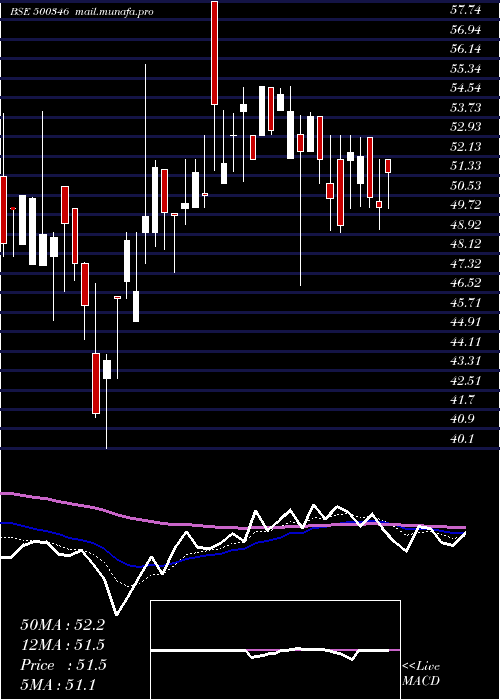Select the 40.9 axis value

point(462,419)
